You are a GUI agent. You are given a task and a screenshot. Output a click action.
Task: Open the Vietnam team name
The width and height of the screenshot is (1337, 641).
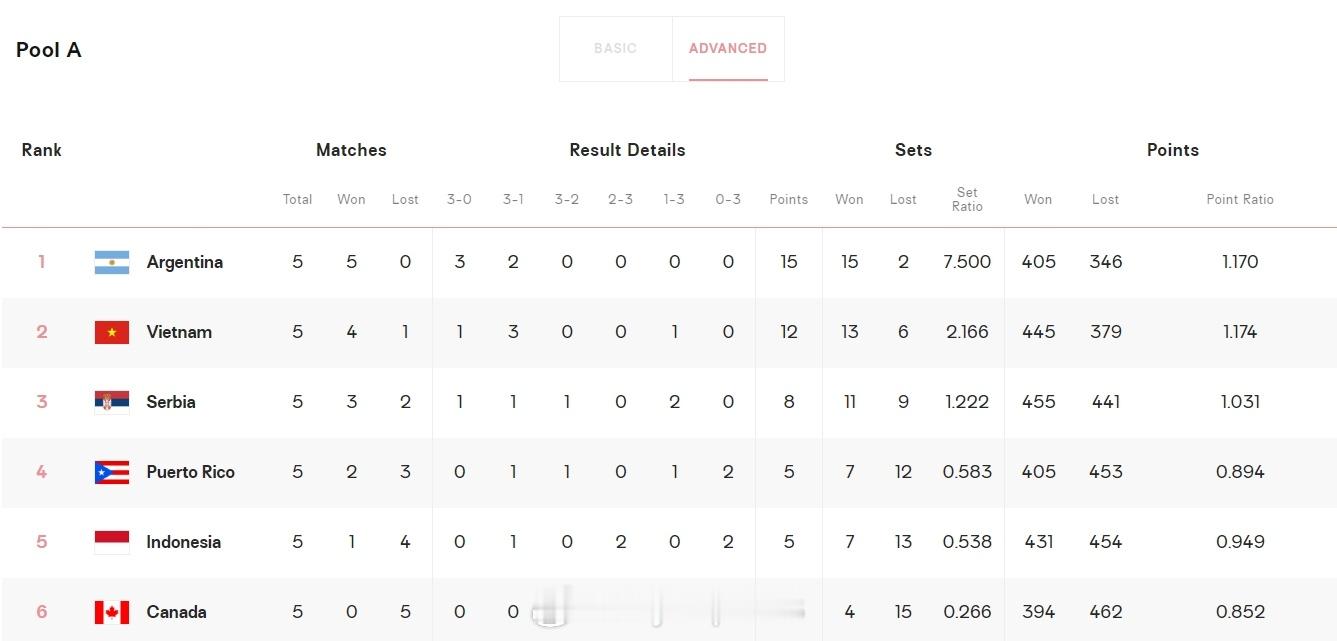pos(179,332)
